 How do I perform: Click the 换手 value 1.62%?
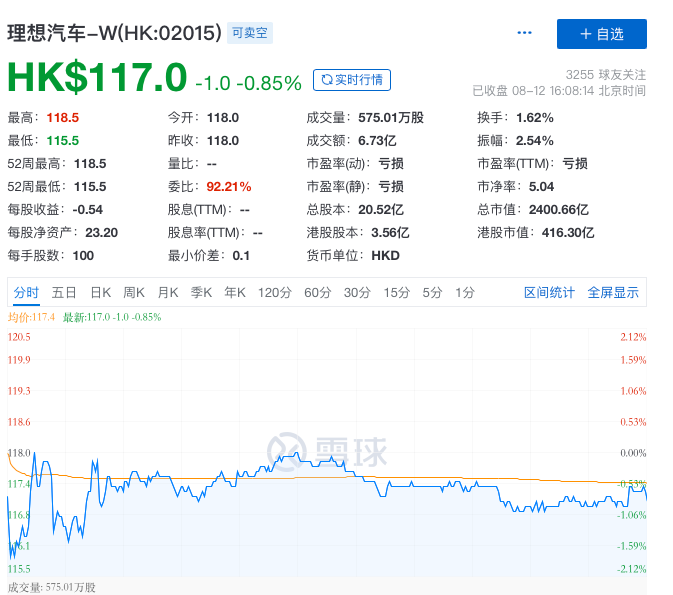(535, 118)
